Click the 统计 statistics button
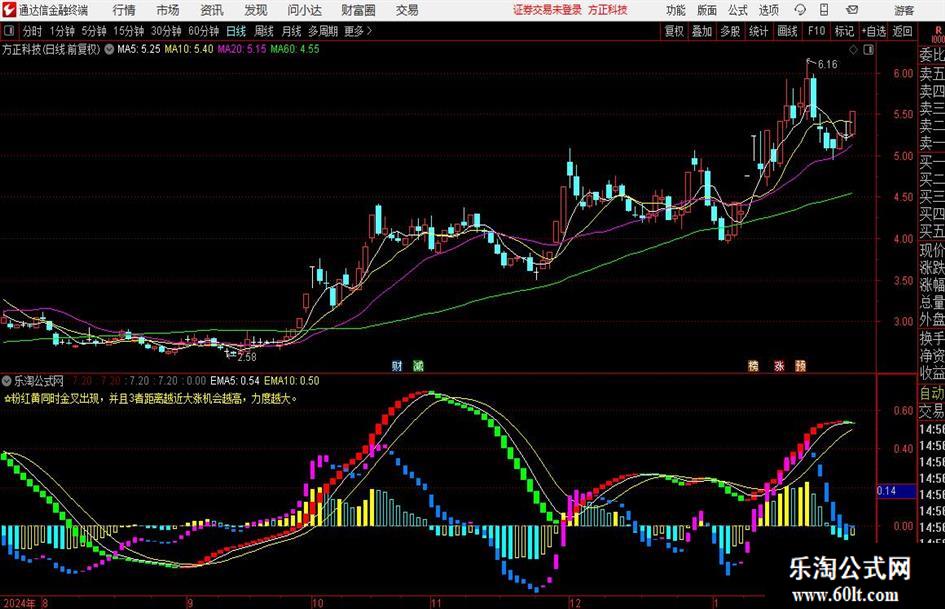 click(758, 31)
